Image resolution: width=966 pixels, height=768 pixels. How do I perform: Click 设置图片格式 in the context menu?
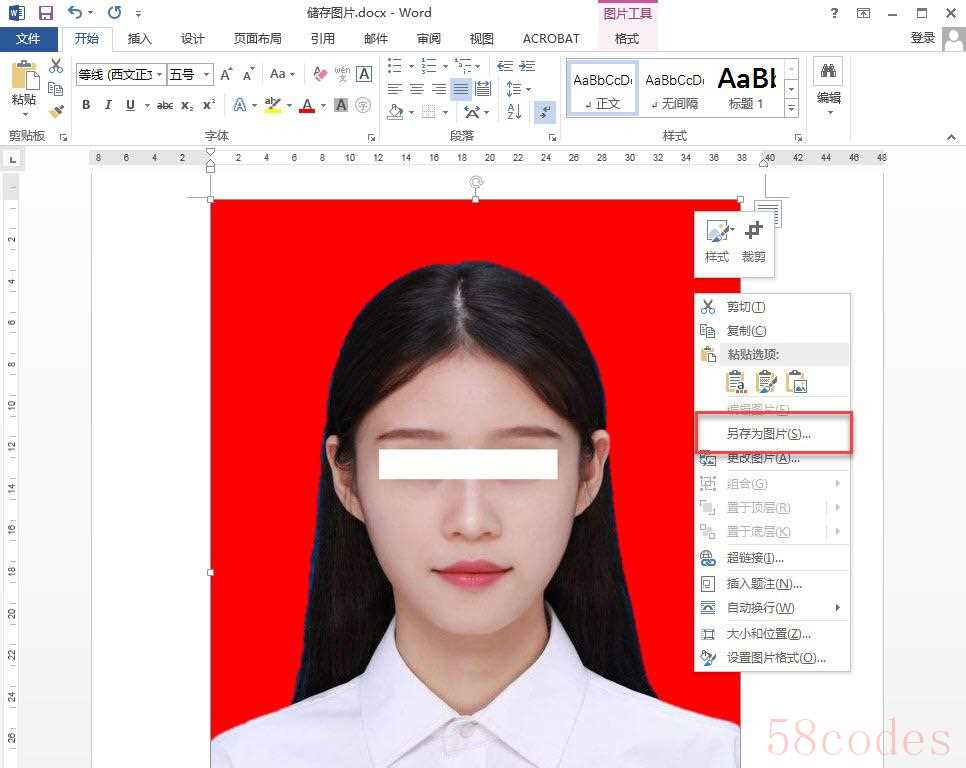tap(776, 658)
